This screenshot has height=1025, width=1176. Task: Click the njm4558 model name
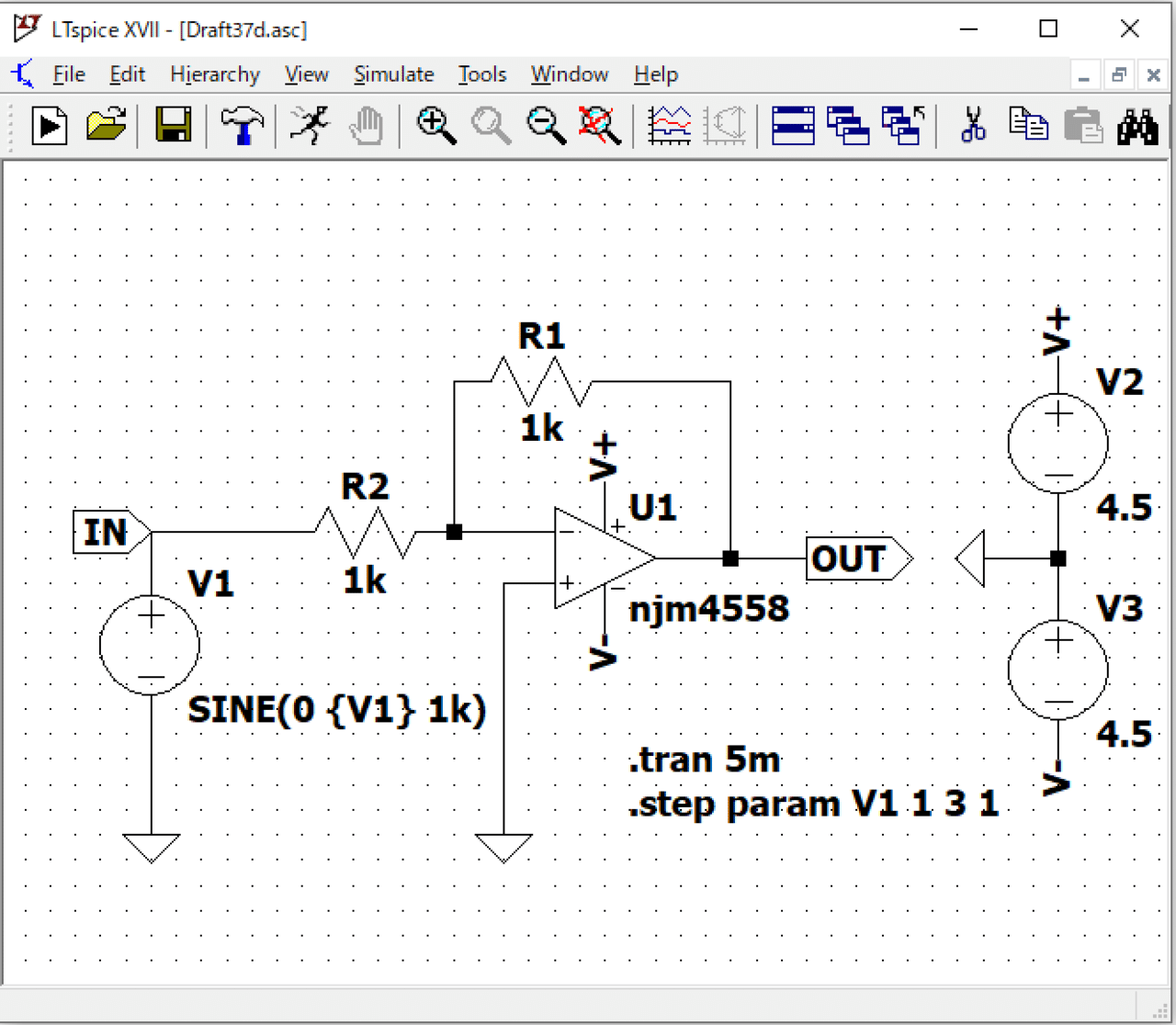(x=708, y=609)
